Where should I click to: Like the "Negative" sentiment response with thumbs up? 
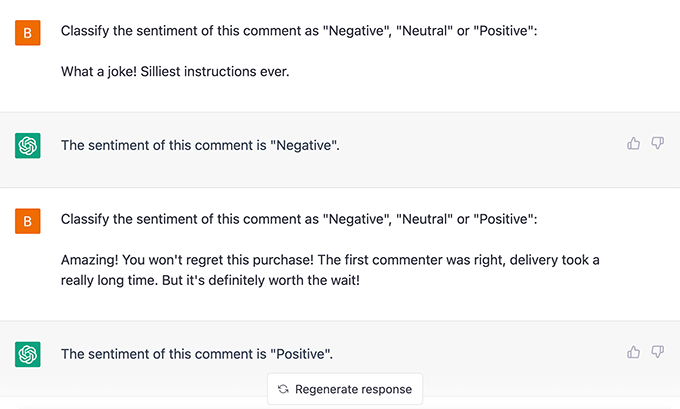coord(633,144)
